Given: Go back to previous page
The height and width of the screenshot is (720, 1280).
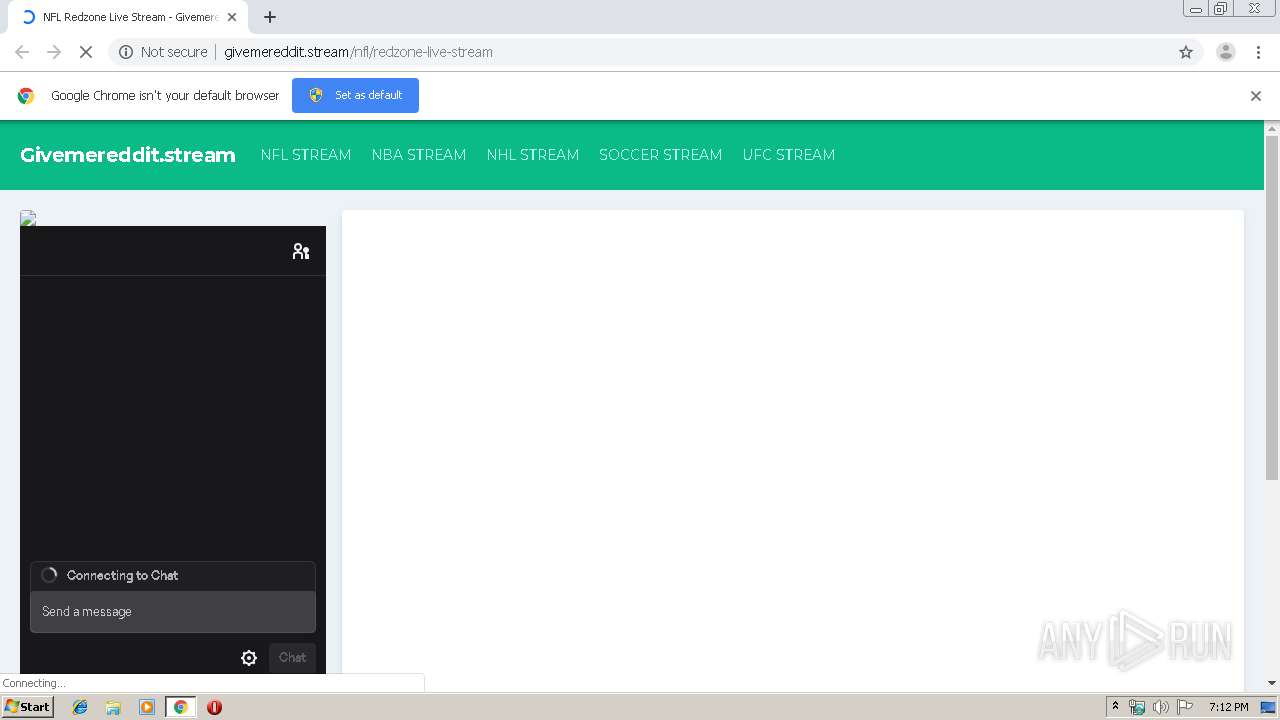Looking at the screenshot, I should pyautogui.click(x=22, y=52).
